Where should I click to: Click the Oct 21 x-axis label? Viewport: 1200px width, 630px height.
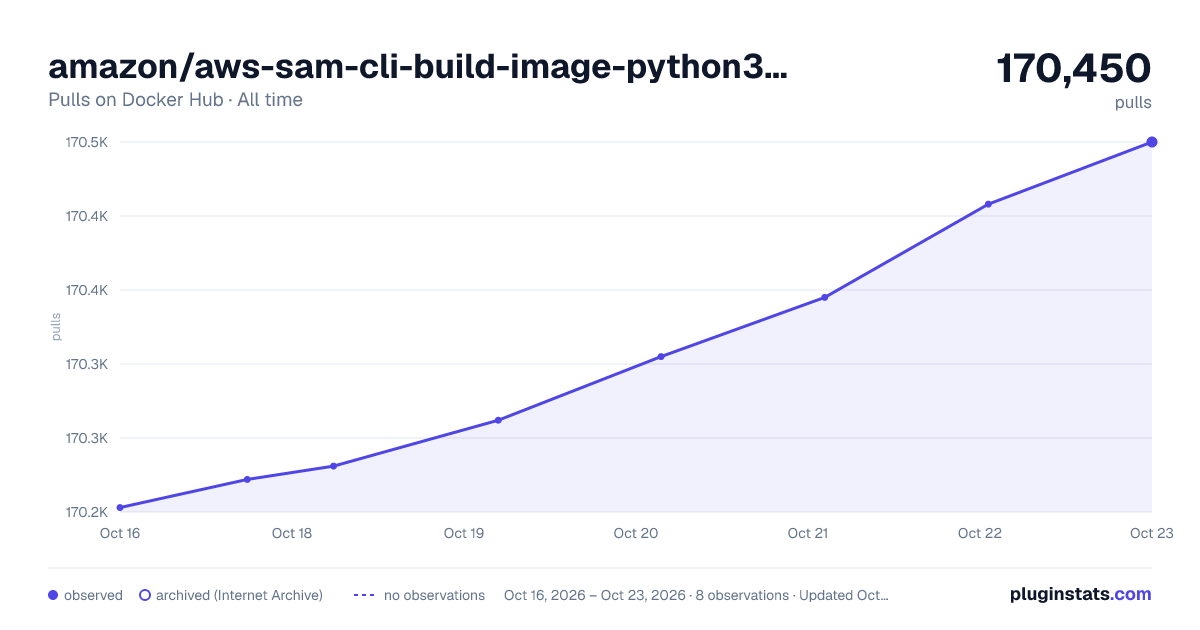click(808, 533)
